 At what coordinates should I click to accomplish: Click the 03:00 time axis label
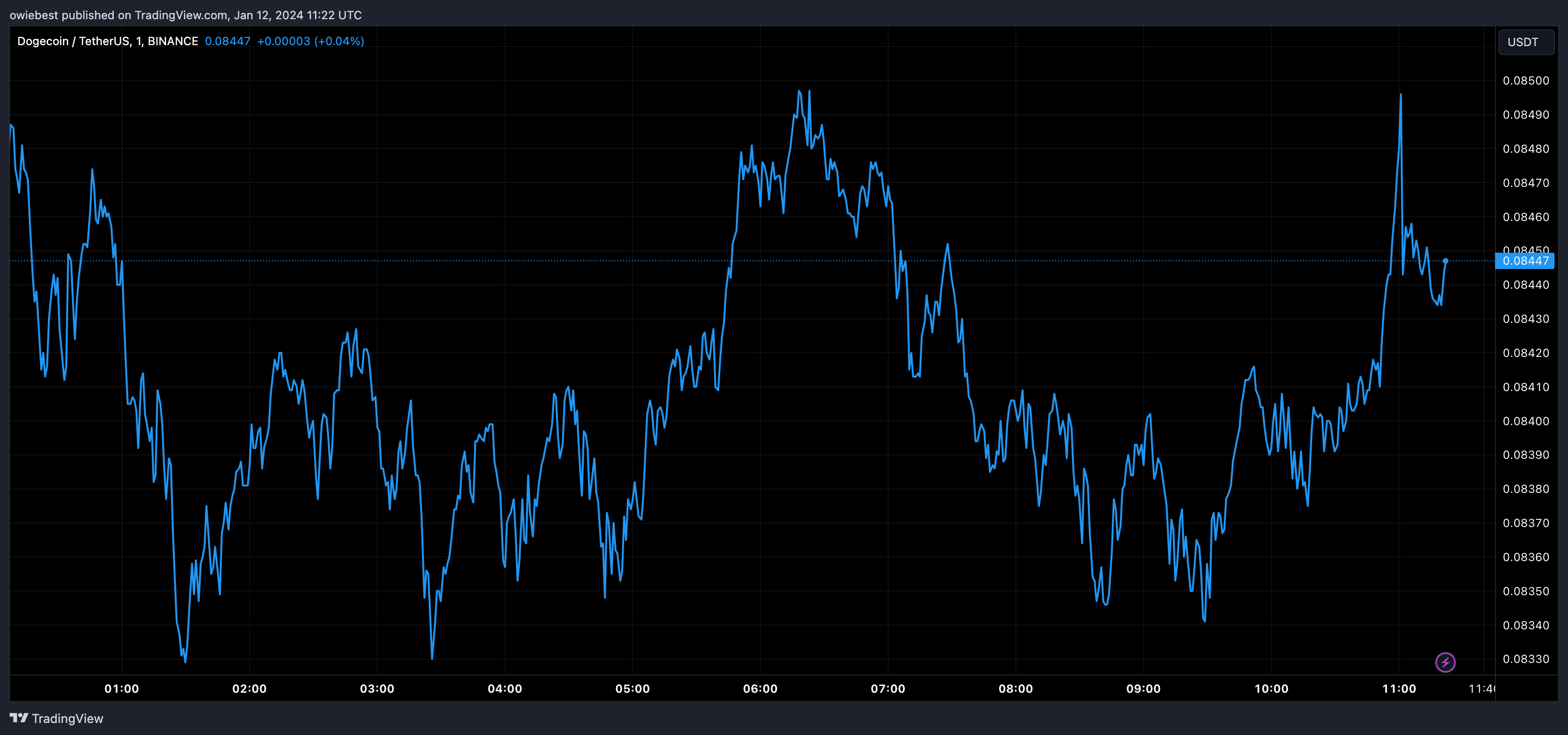click(x=377, y=689)
